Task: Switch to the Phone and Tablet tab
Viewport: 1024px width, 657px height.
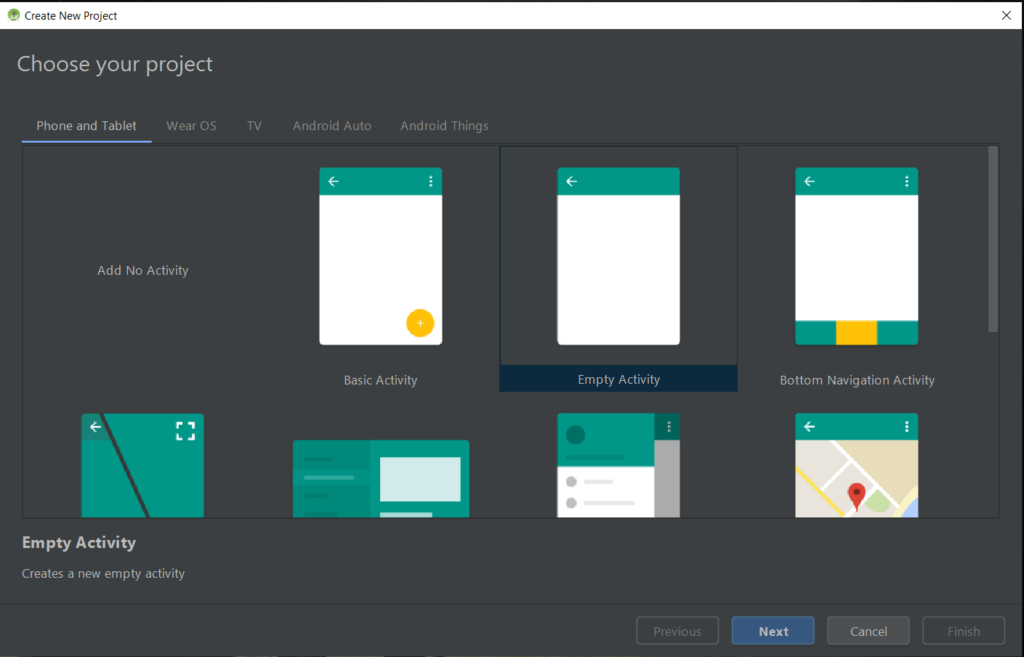Action: coord(87,126)
